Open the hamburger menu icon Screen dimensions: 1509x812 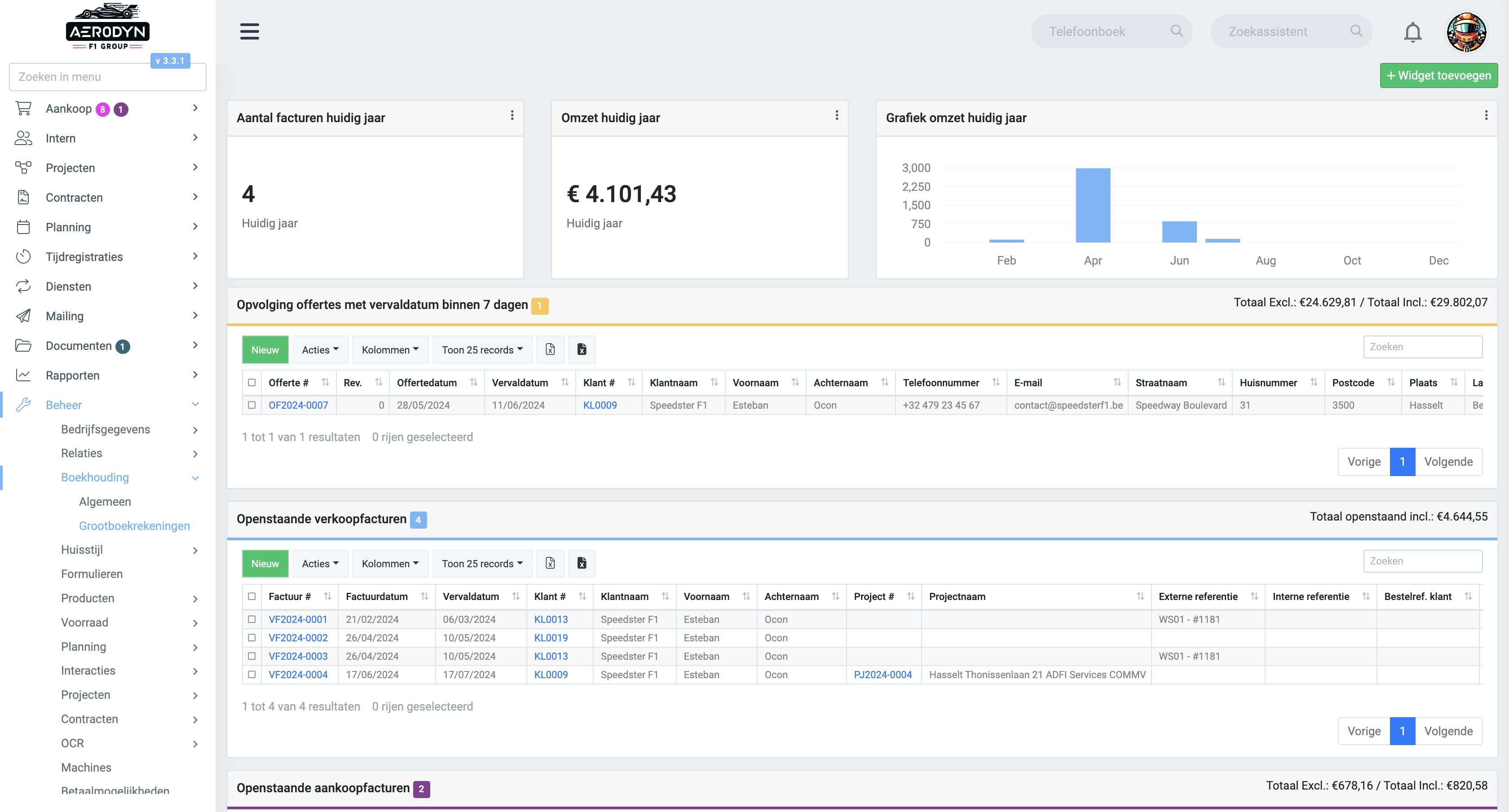(250, 31)
